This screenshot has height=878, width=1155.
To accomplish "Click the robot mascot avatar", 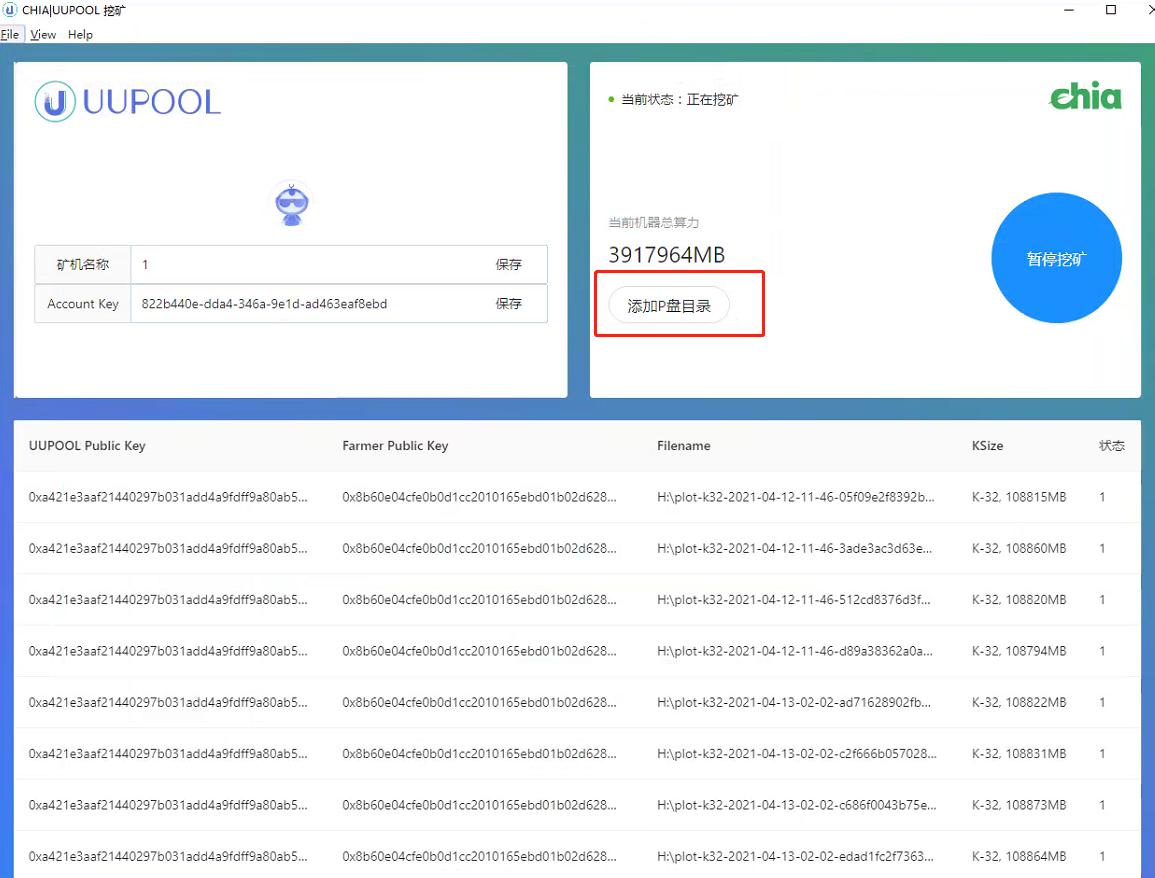I will (291, 204).
